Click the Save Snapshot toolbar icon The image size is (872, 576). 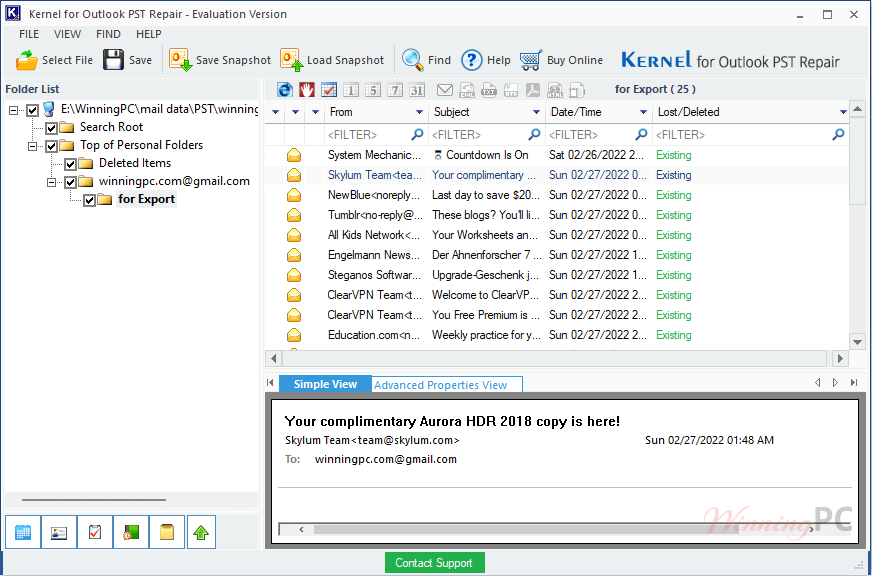181,60
